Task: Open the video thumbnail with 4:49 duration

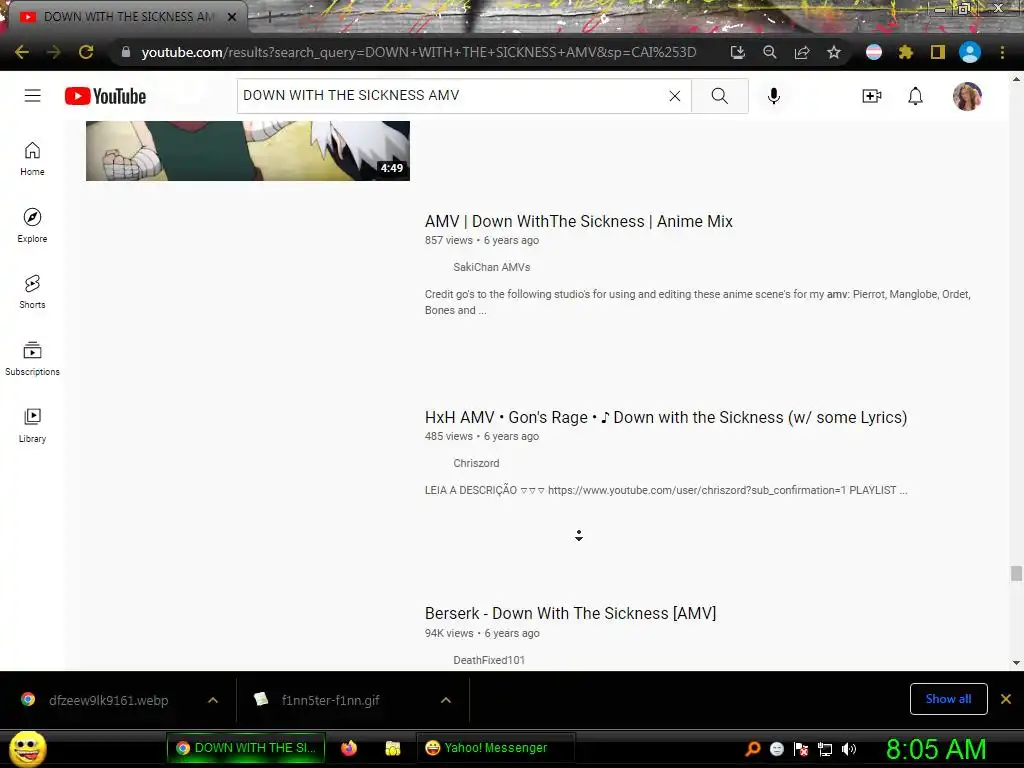Action: (248, 151)
